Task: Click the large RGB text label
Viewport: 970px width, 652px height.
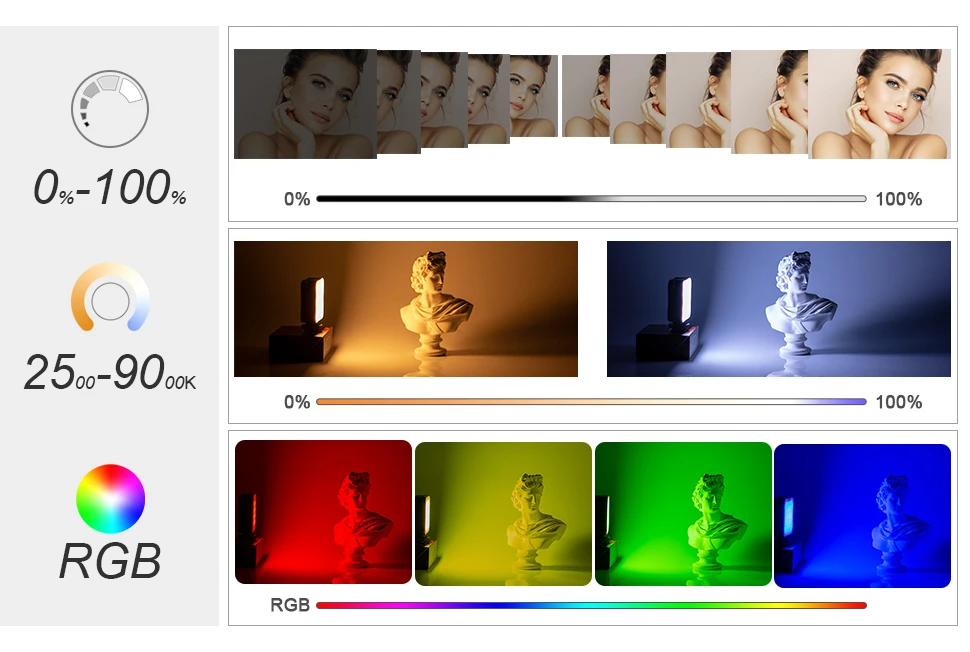Action: click(110, 560)
